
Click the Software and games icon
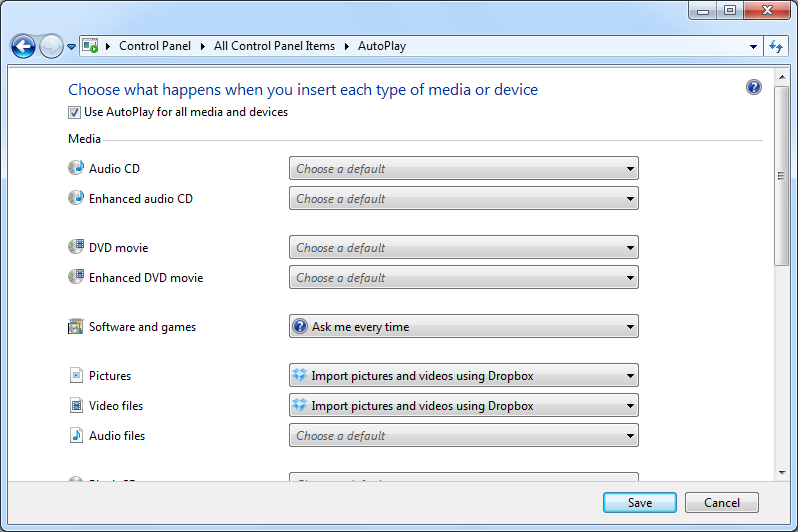(76, 326)
